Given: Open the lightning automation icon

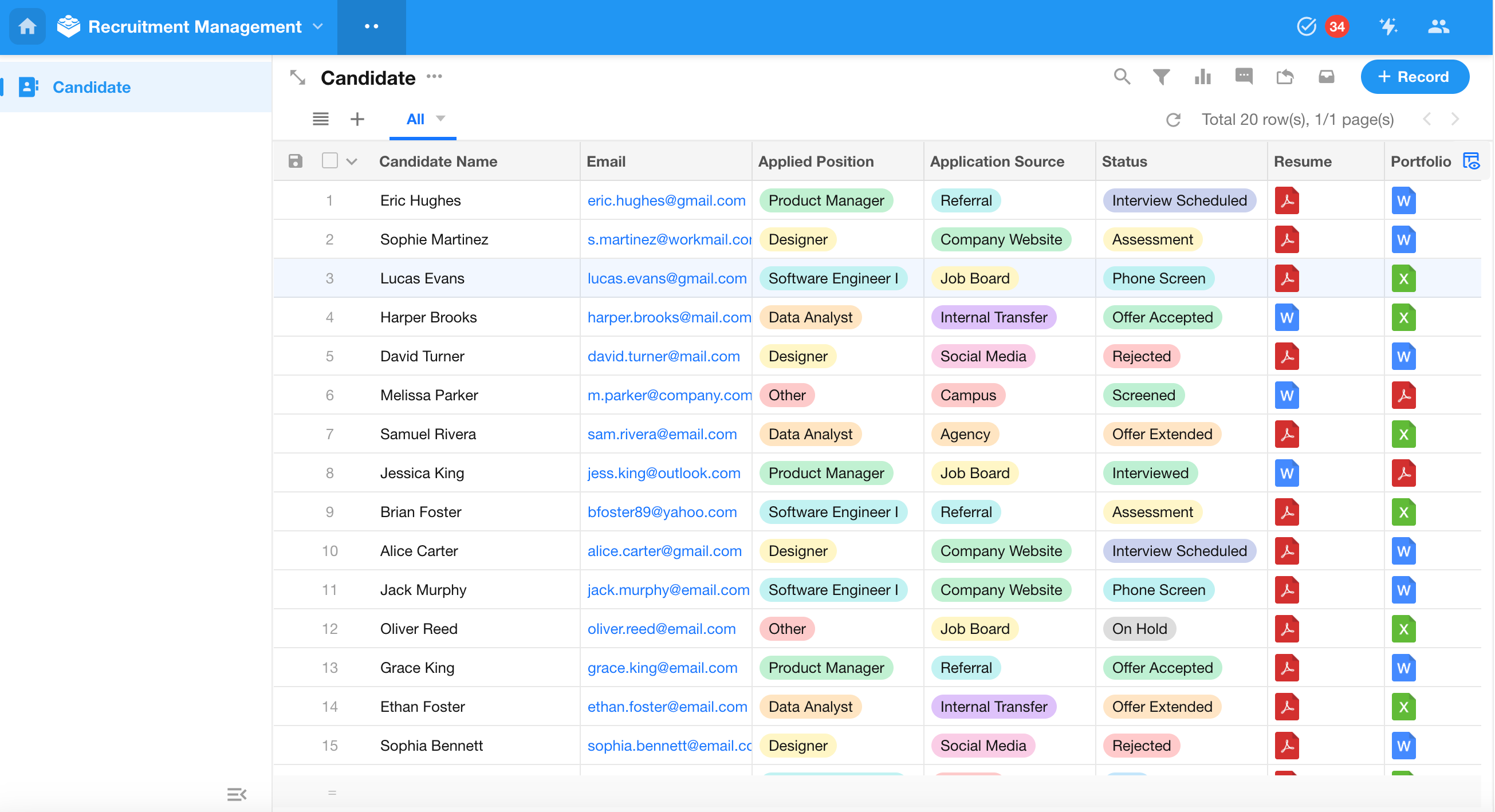Looking at the screenshot, I should click(x=1388, y=27).
